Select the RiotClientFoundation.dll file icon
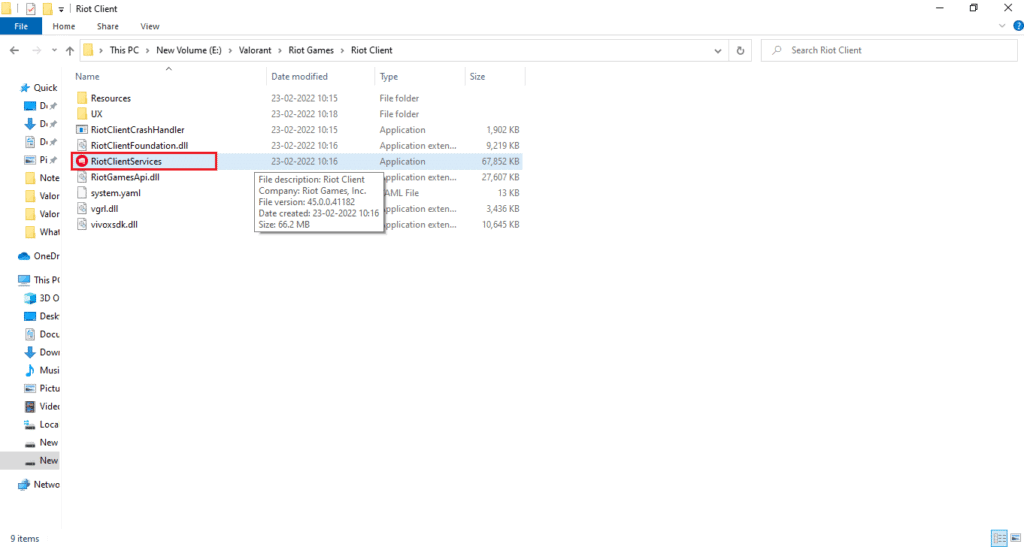 (x=82, y=146)
